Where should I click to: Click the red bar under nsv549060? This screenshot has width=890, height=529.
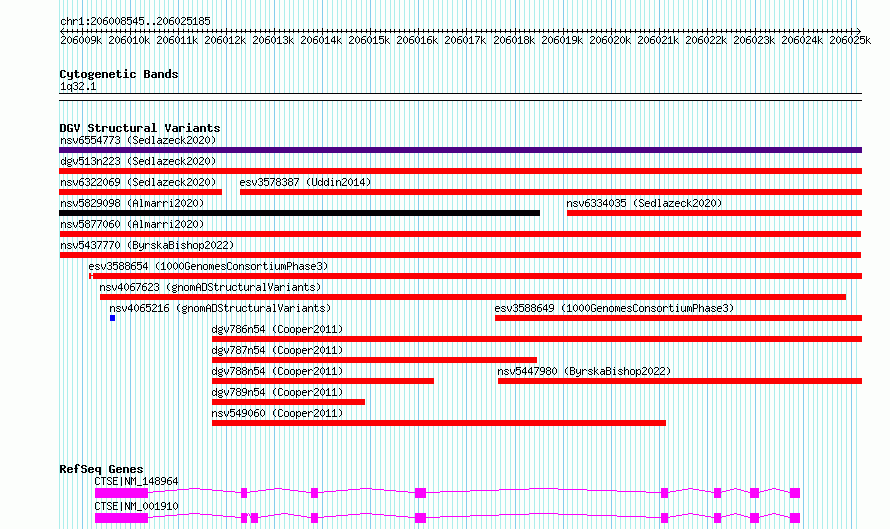(x=439, y=423)
